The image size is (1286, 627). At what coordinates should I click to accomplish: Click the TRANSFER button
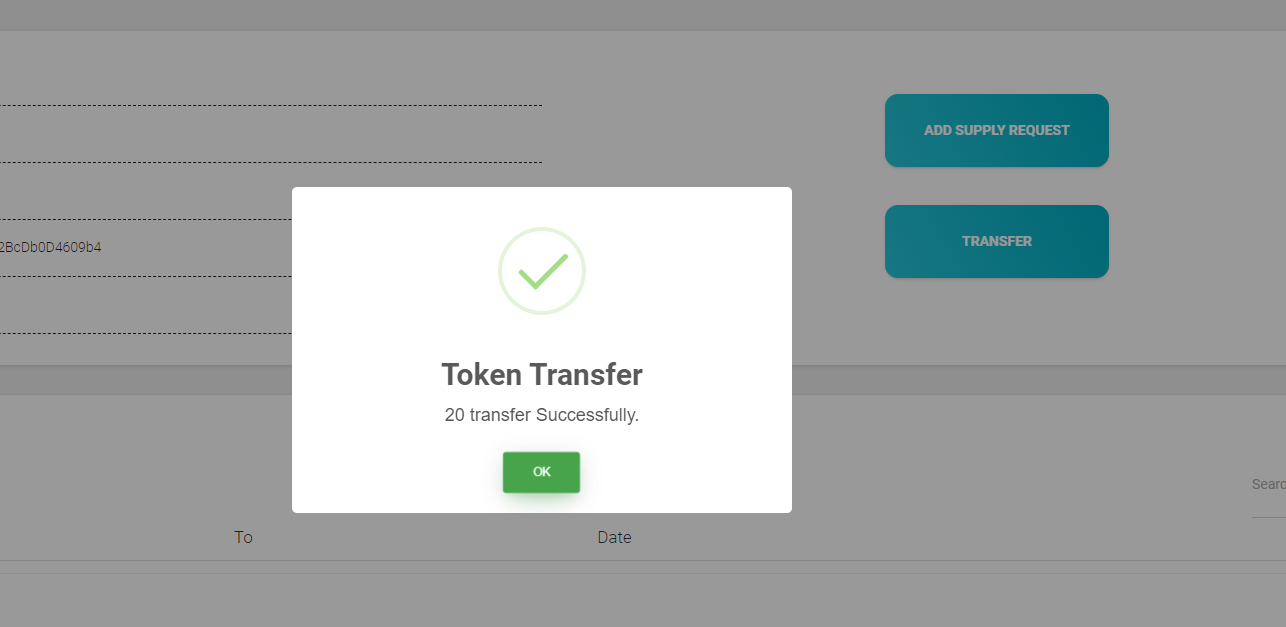click(996, 241)
